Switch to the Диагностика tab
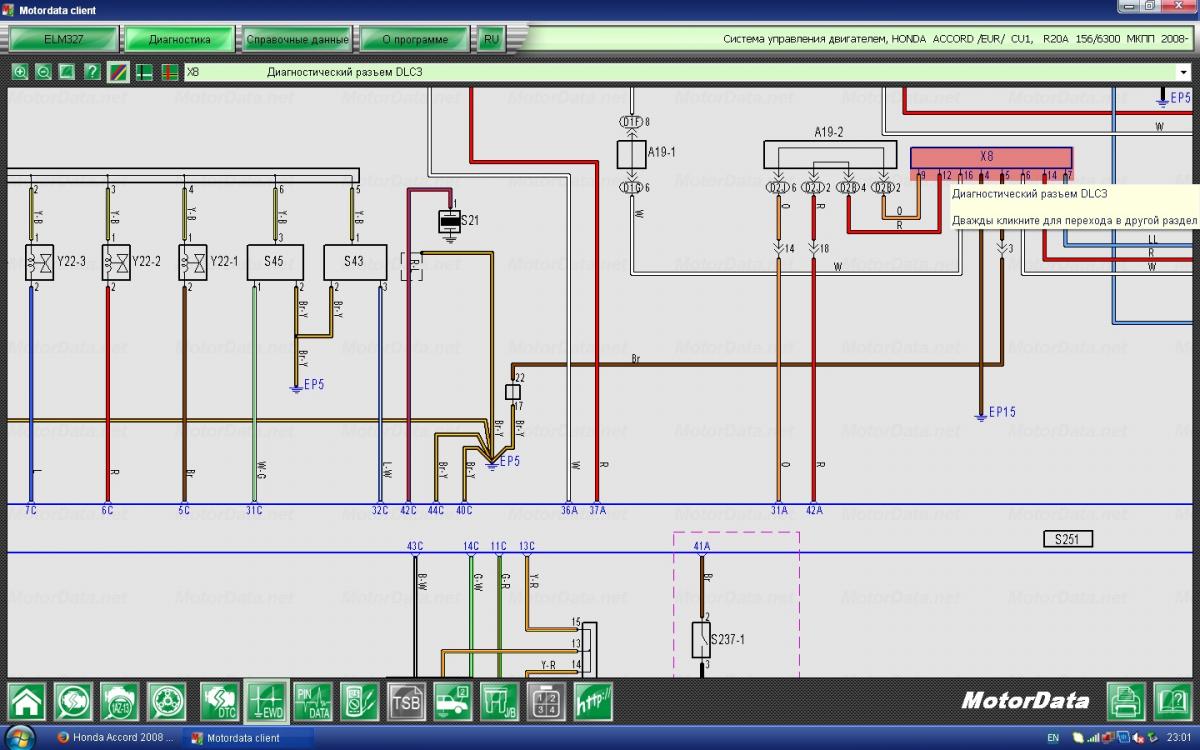 click(179, 40)
